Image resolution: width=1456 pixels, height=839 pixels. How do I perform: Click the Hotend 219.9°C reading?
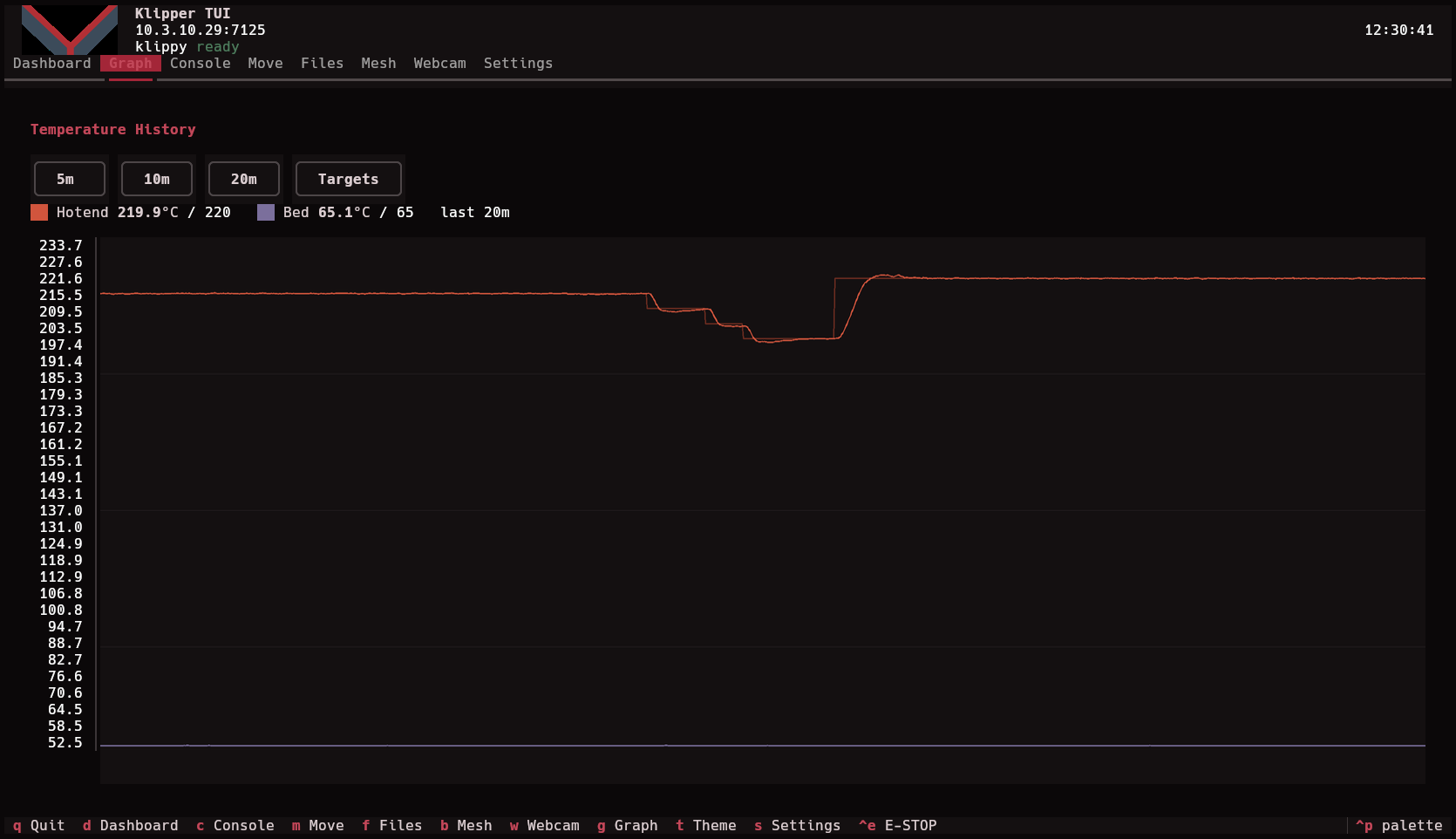[x=144, y=213]
